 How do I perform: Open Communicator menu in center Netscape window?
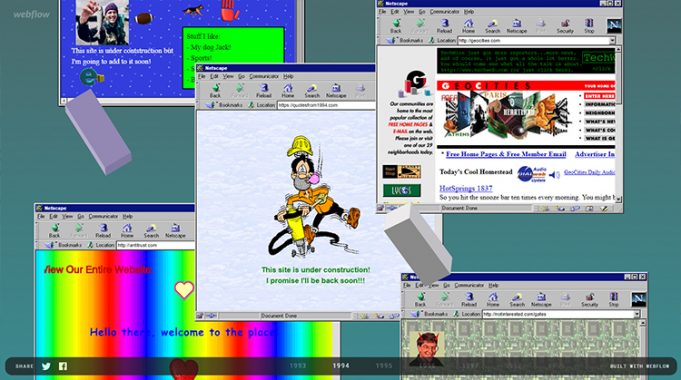(x=264, y=76)
